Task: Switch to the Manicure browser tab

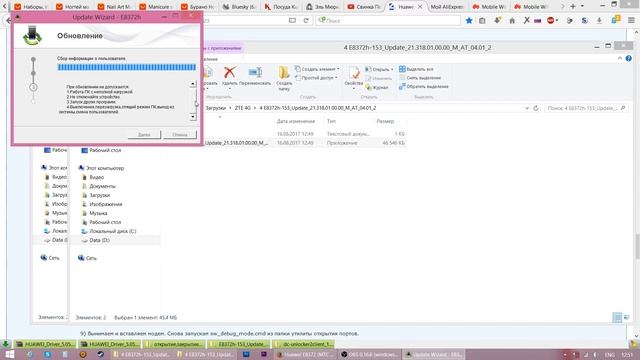Action: 157,7
